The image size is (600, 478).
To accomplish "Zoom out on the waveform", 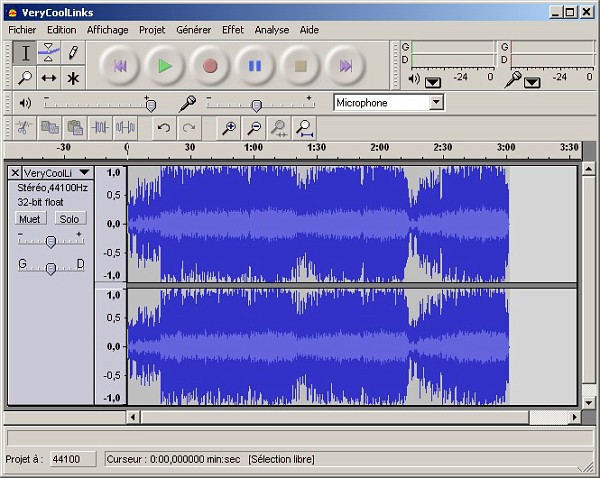I will click(x=254, y=128).
